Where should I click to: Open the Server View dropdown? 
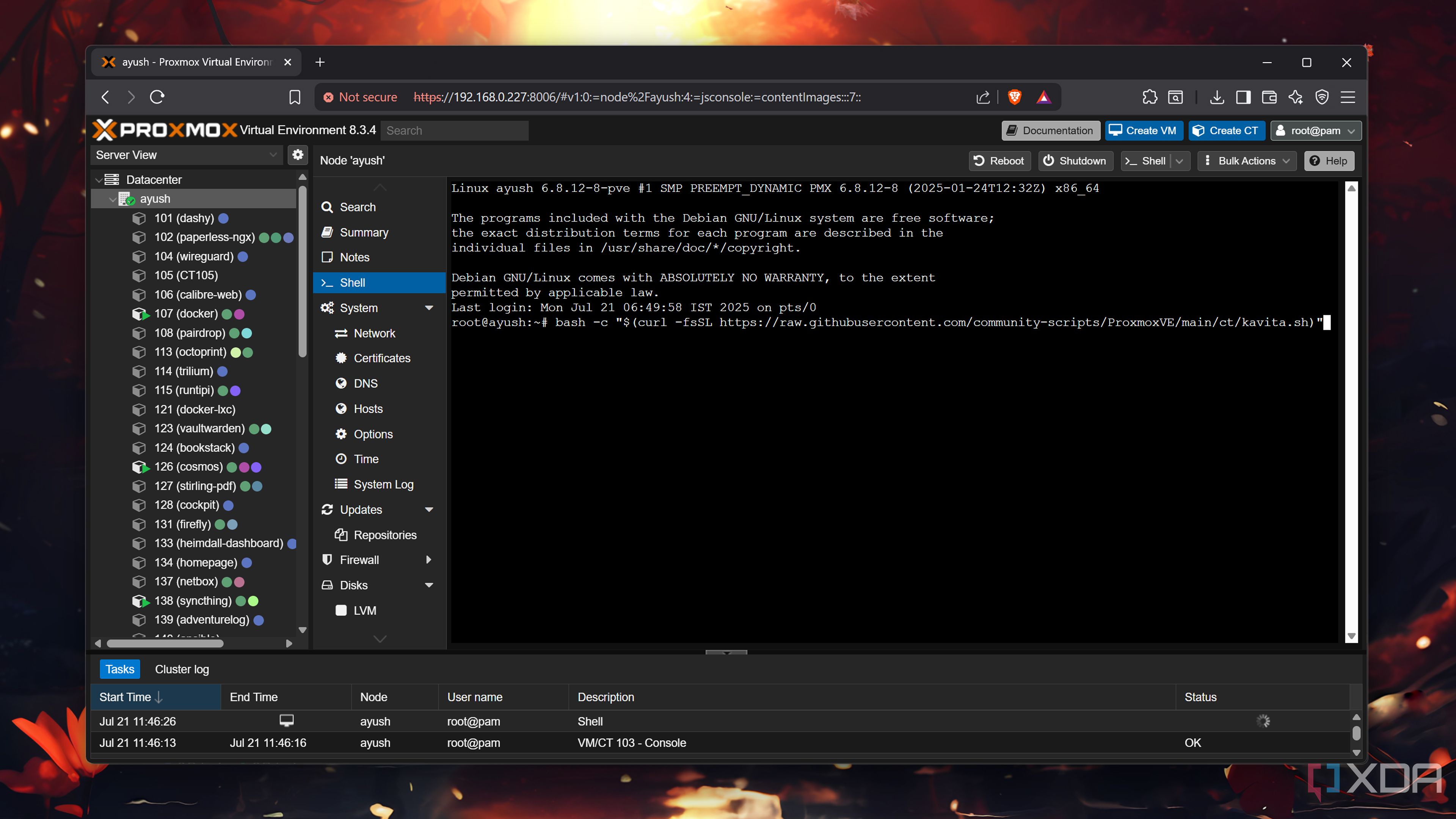pyautogui.click(x=187, y=155)
